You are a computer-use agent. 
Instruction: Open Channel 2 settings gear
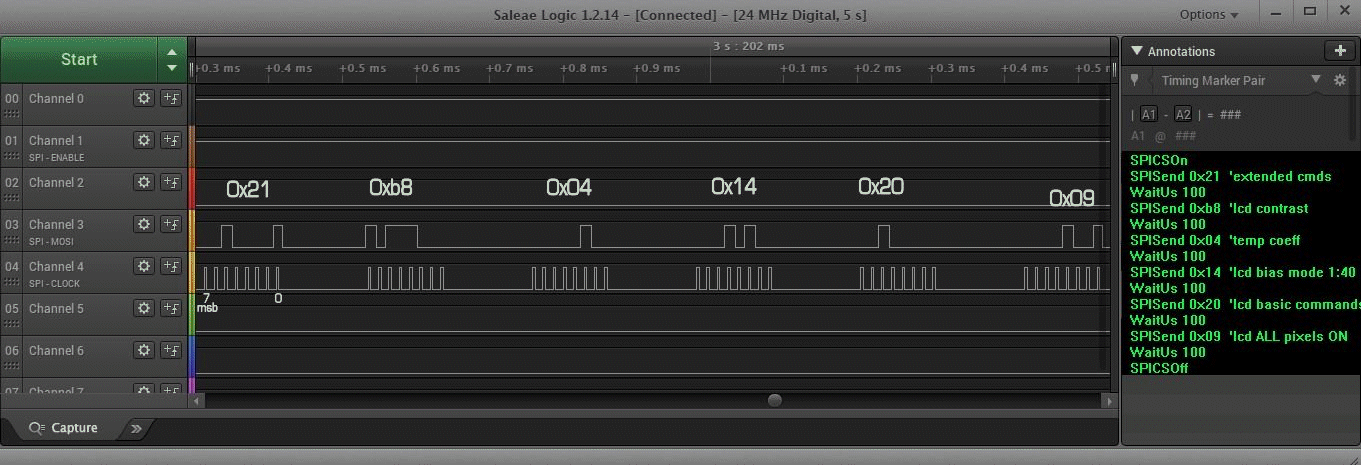(x=144, y=182)
